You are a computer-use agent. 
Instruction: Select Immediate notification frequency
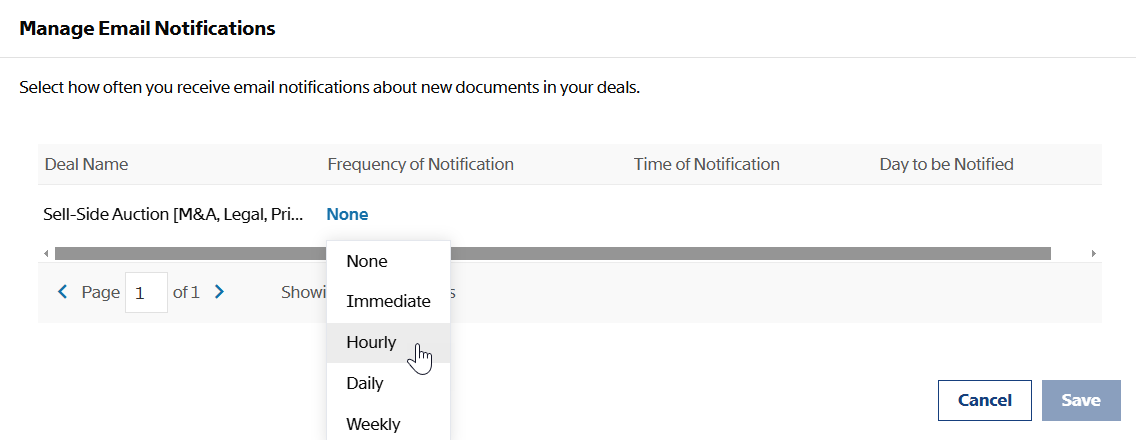pos(388,302)
